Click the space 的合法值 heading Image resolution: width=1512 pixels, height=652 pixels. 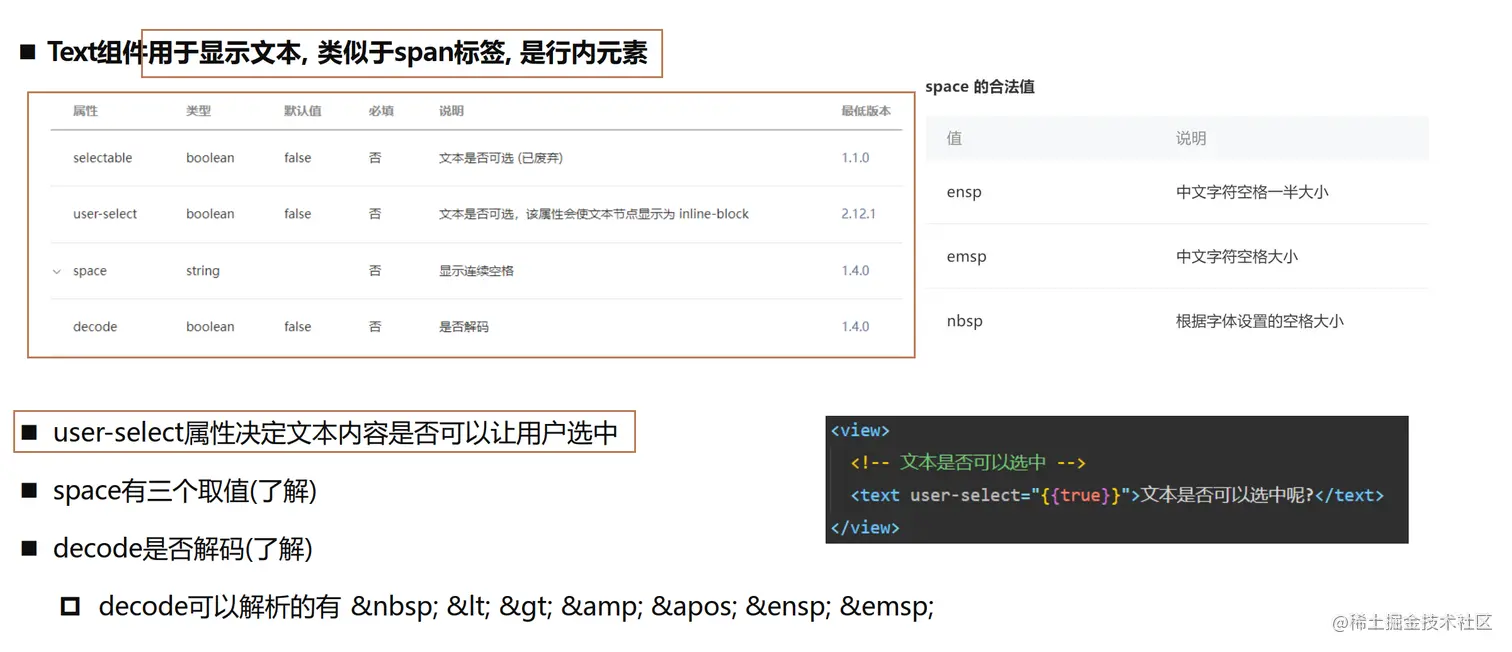click(x=980, y=87)
